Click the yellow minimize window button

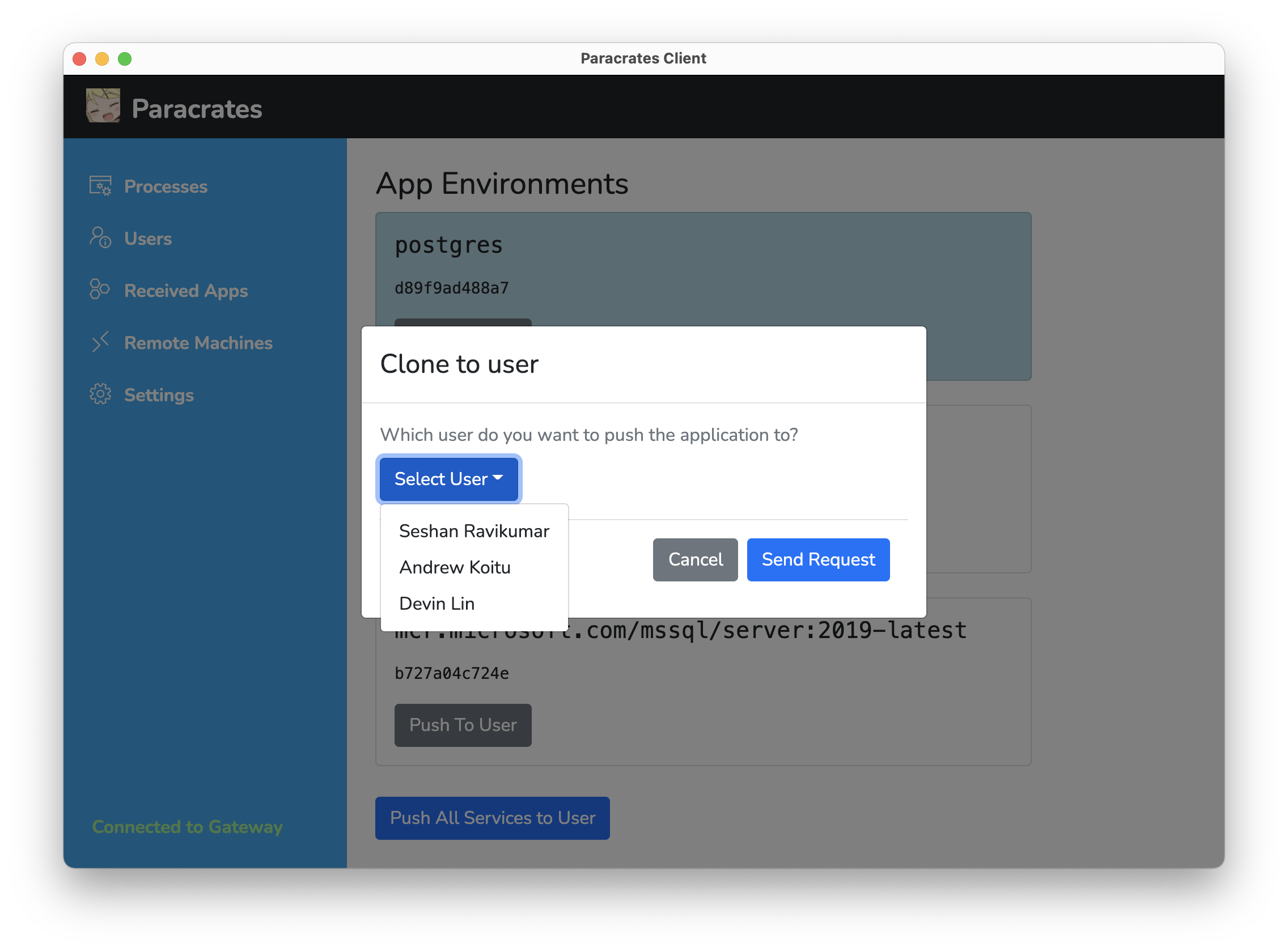102,59
